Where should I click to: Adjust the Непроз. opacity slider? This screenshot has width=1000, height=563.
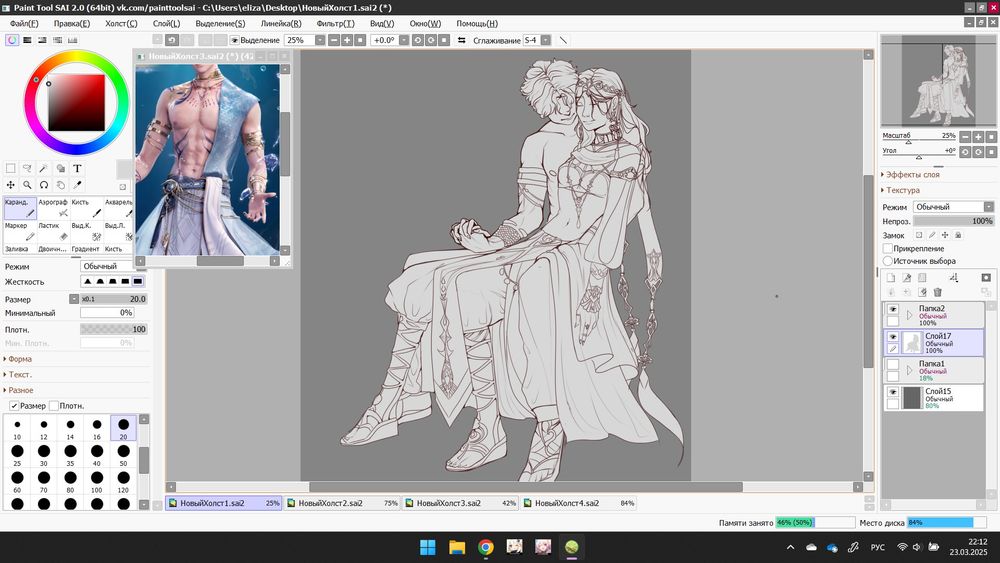(953, 221)
